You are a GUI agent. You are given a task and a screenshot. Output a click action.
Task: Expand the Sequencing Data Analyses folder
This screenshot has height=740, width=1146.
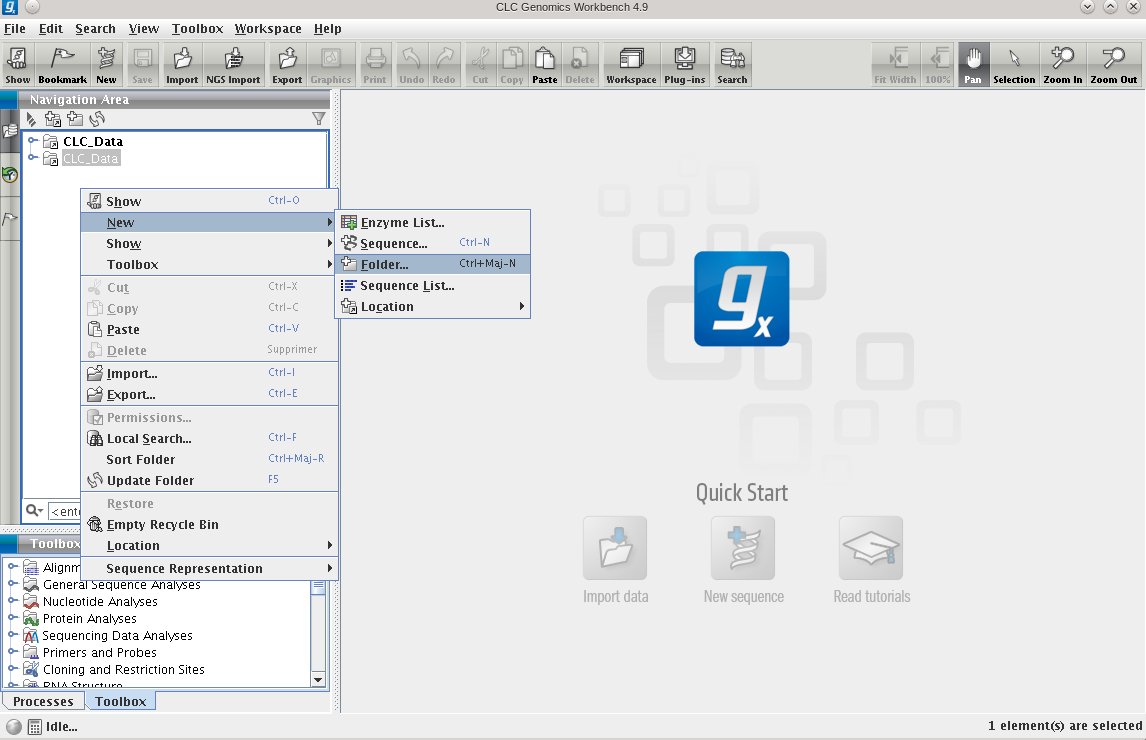[x=12, y=635]
